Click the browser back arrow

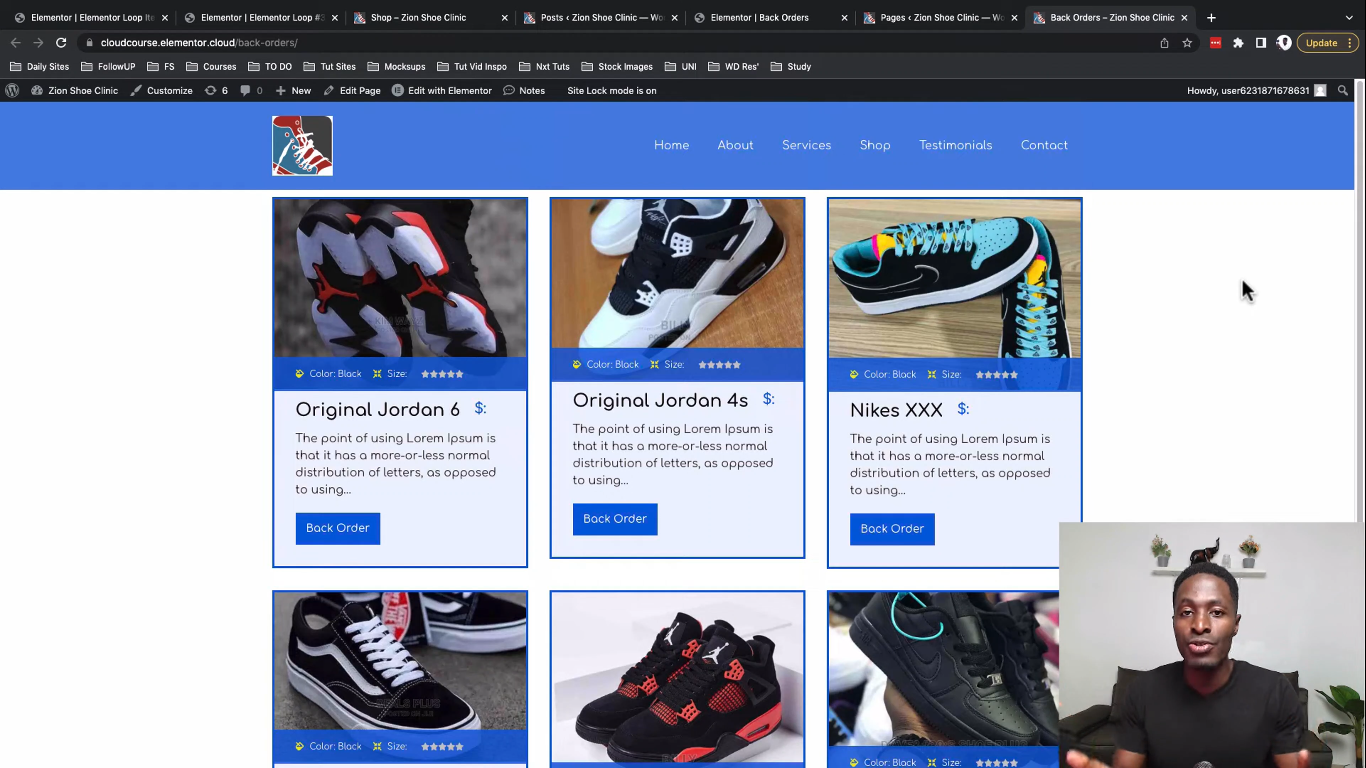15,43
